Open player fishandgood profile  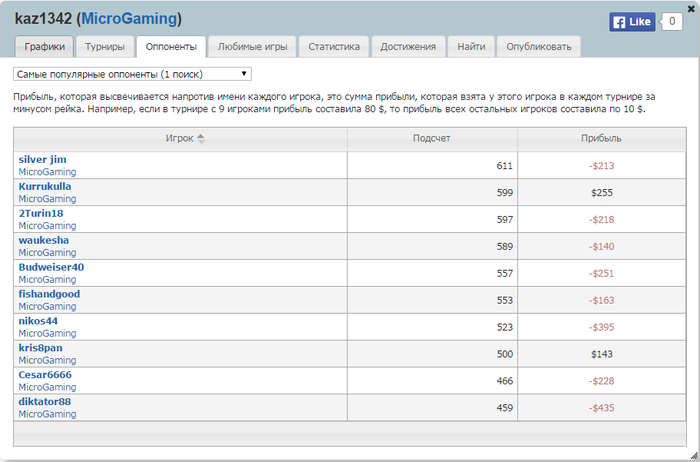point(49,294)
